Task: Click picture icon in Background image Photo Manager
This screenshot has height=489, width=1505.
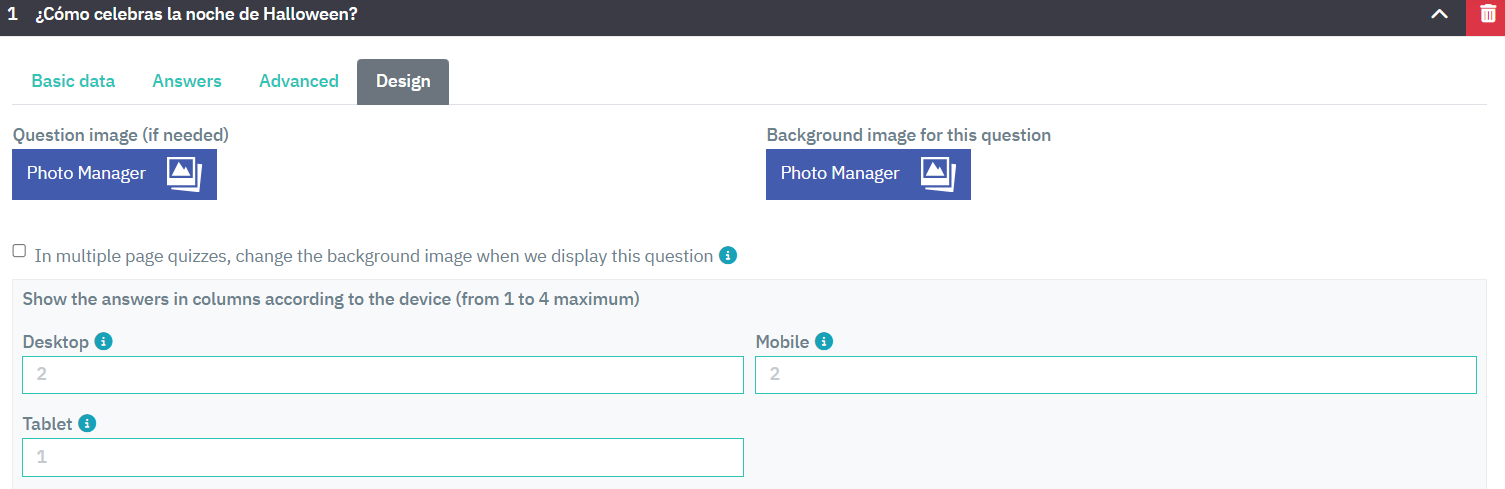Action: (938, 174)
